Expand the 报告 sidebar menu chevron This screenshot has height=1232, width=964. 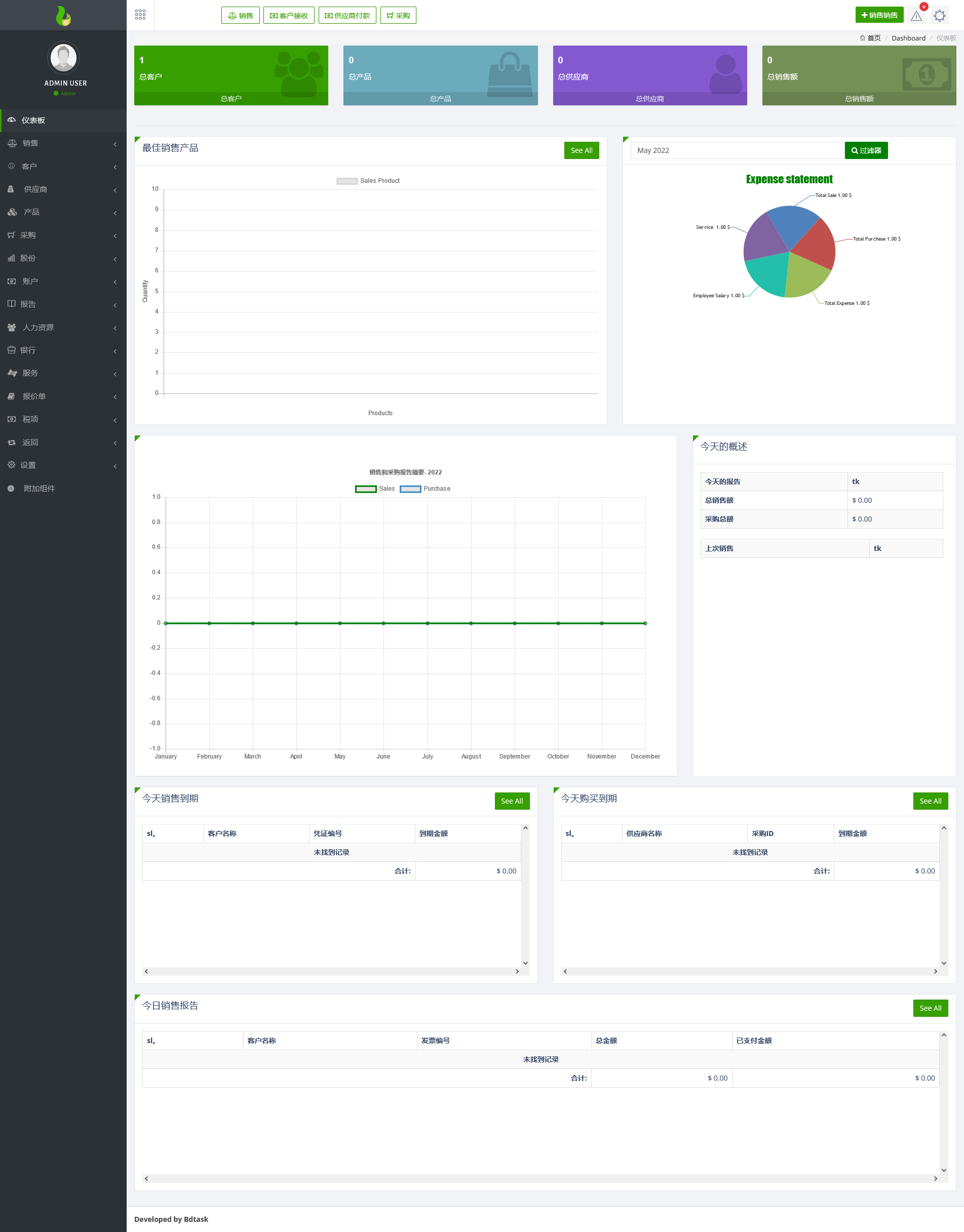click(115, 305)
